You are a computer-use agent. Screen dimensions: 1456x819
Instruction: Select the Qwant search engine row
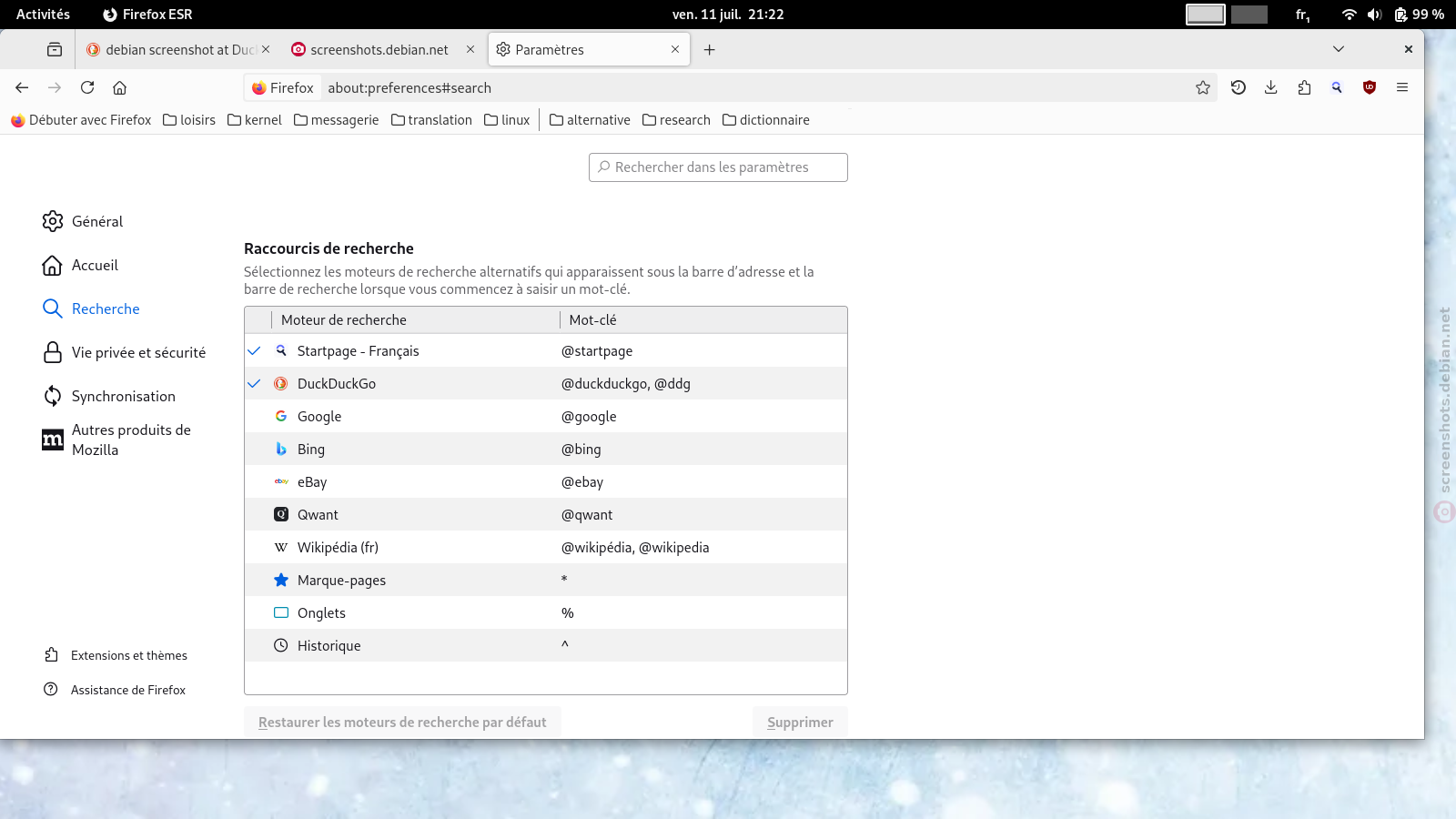click(x=546, y=514)
